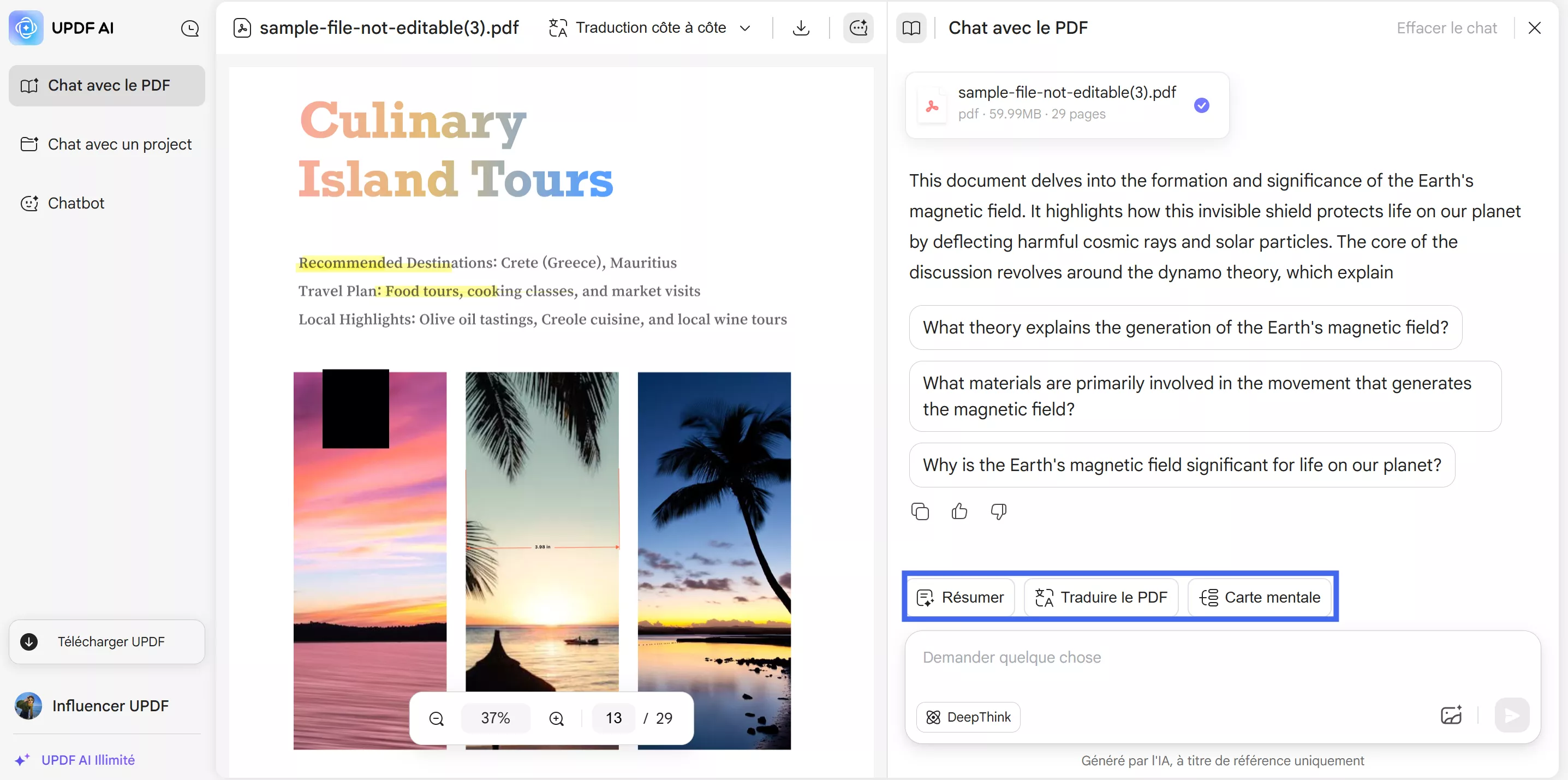
Task: Zoom out with magnifier minus icon
Action: [437, 718]
